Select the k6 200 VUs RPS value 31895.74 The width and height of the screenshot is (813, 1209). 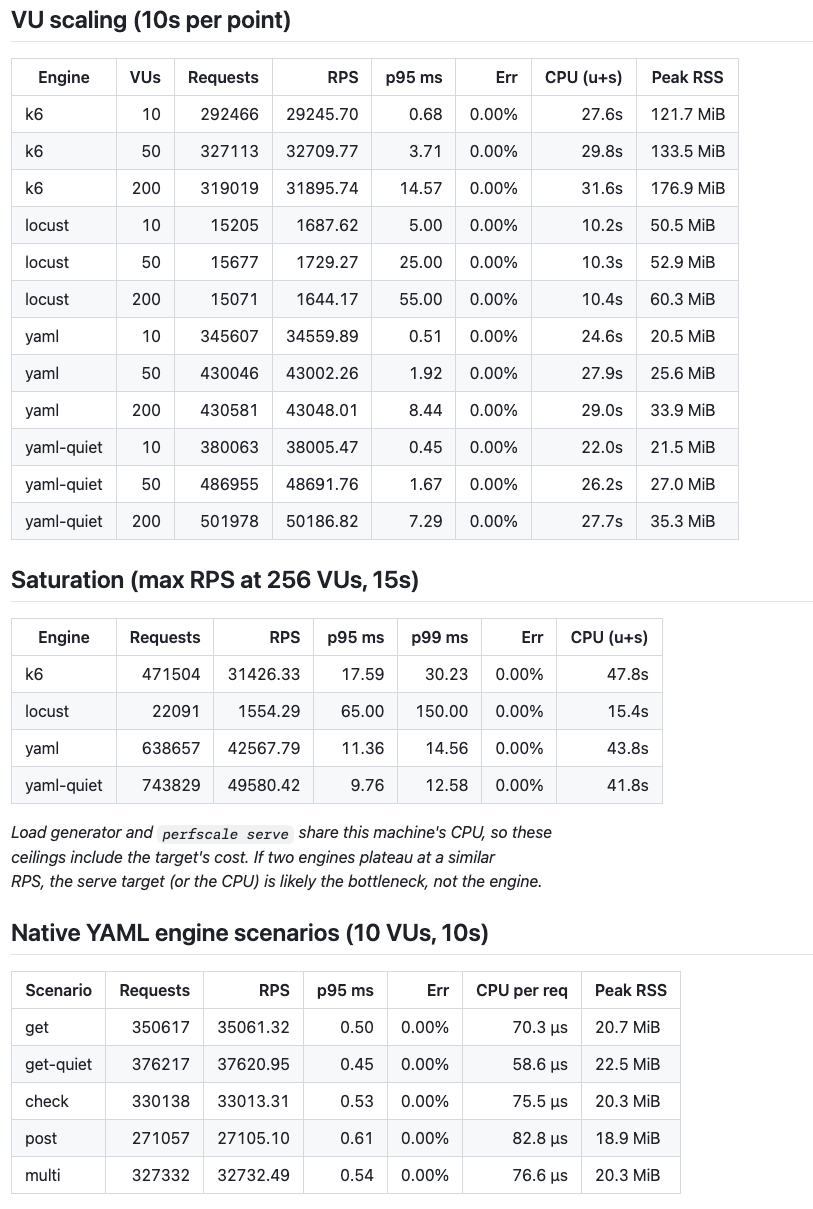click(322, 188)
